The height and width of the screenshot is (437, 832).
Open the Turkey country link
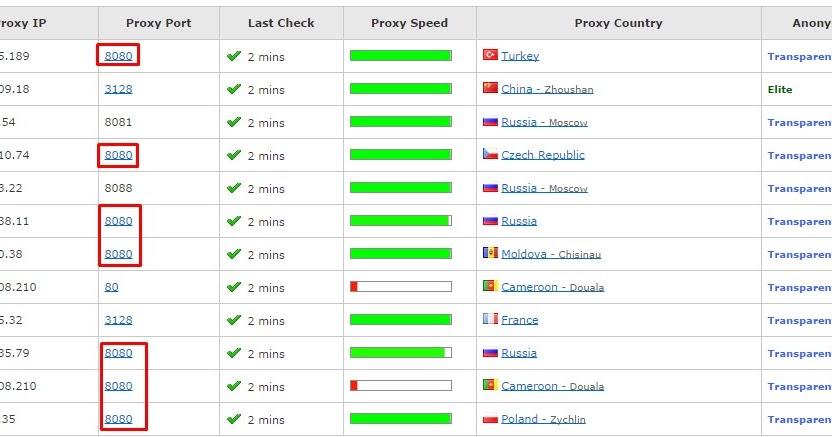[520, 56]
